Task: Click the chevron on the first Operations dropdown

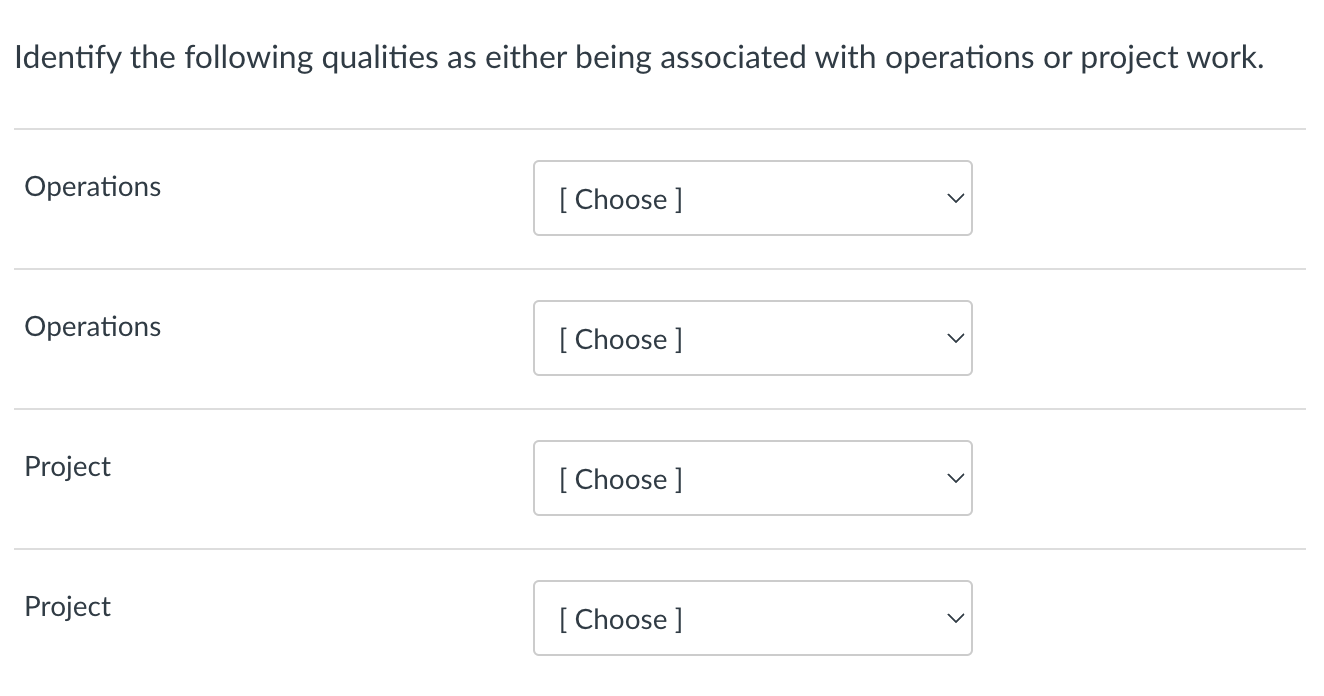Action: tap(955, 198)
